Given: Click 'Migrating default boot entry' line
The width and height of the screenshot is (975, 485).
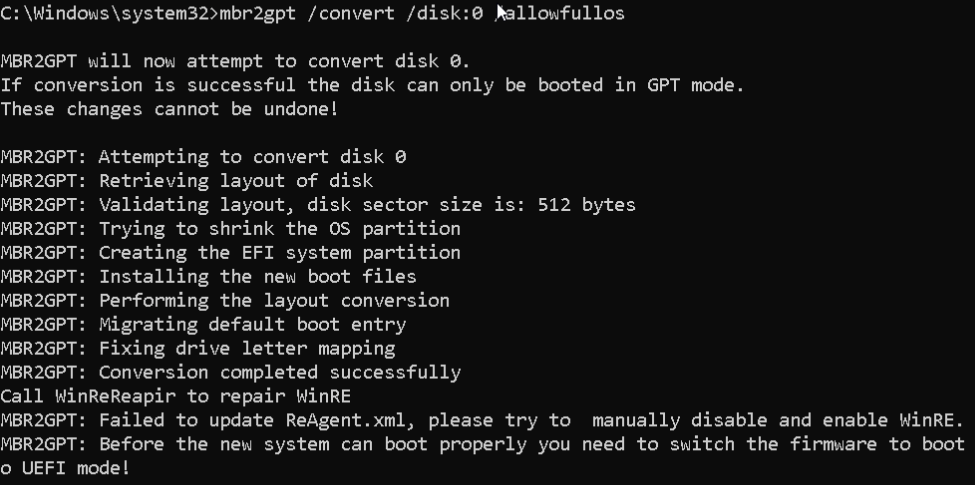Looking at the screenshot, I should click(x=252, y=324).
